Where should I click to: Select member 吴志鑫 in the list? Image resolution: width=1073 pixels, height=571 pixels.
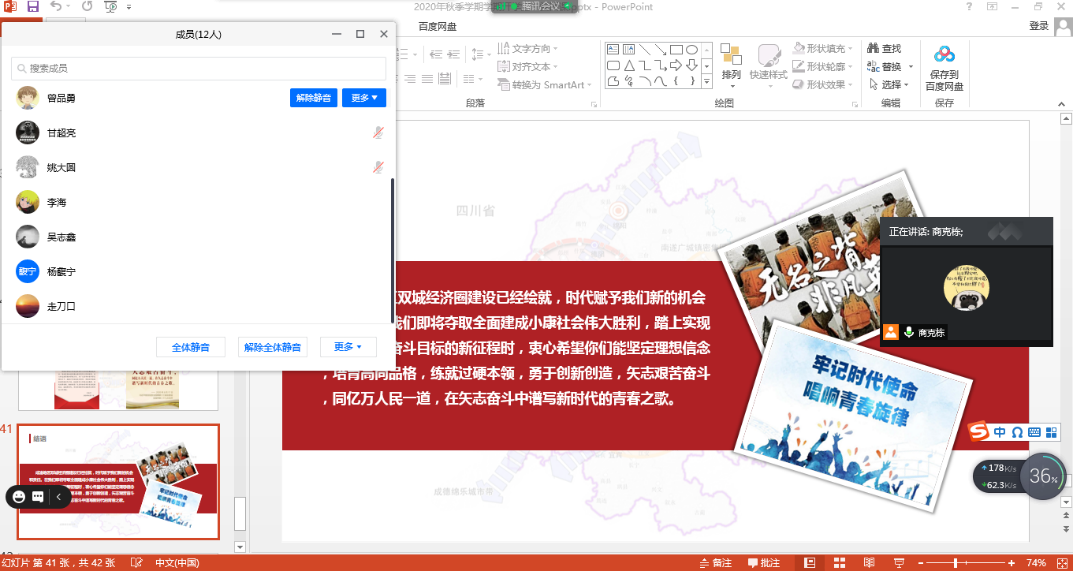pos(198,237)
